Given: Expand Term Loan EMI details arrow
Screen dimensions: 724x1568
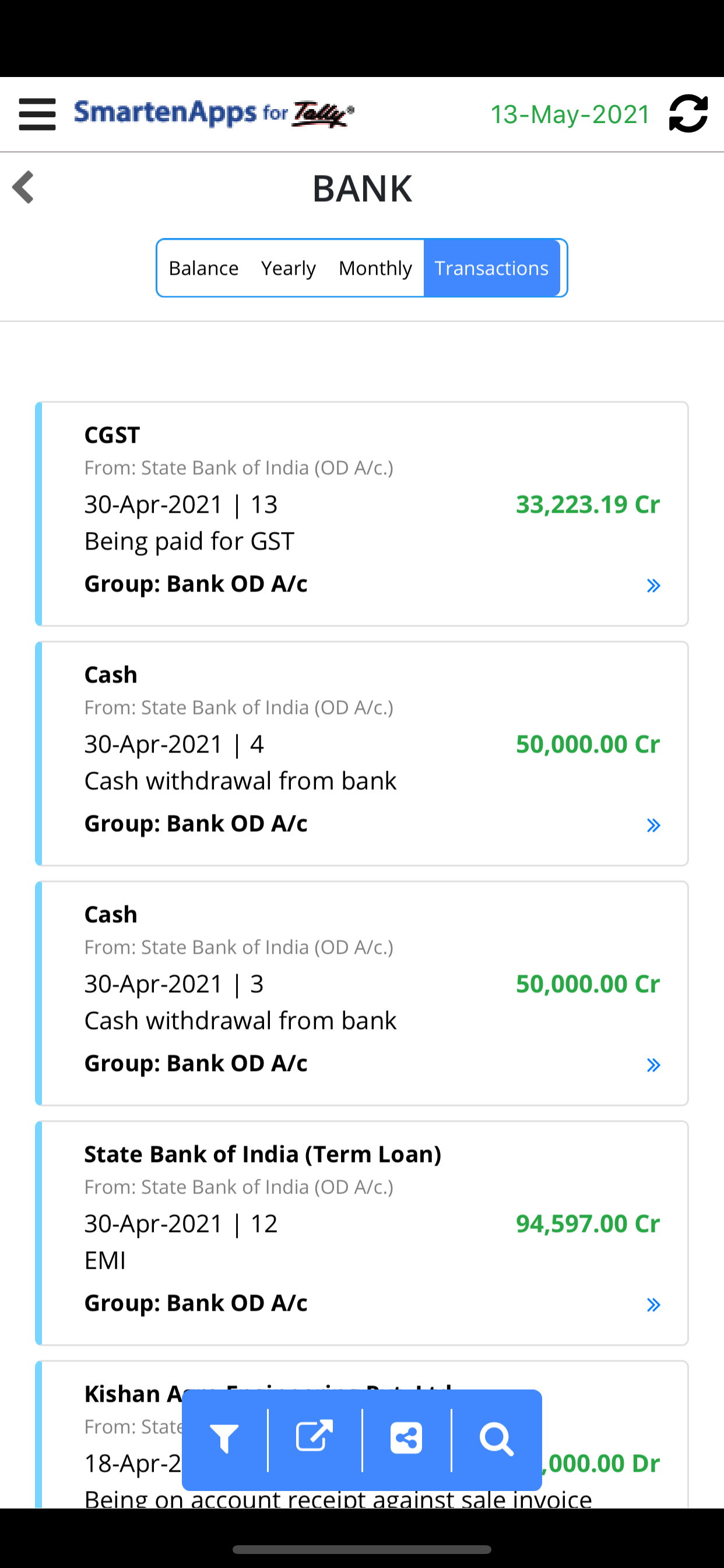Looking at the screenshot, I should (x=653, y=1305).
